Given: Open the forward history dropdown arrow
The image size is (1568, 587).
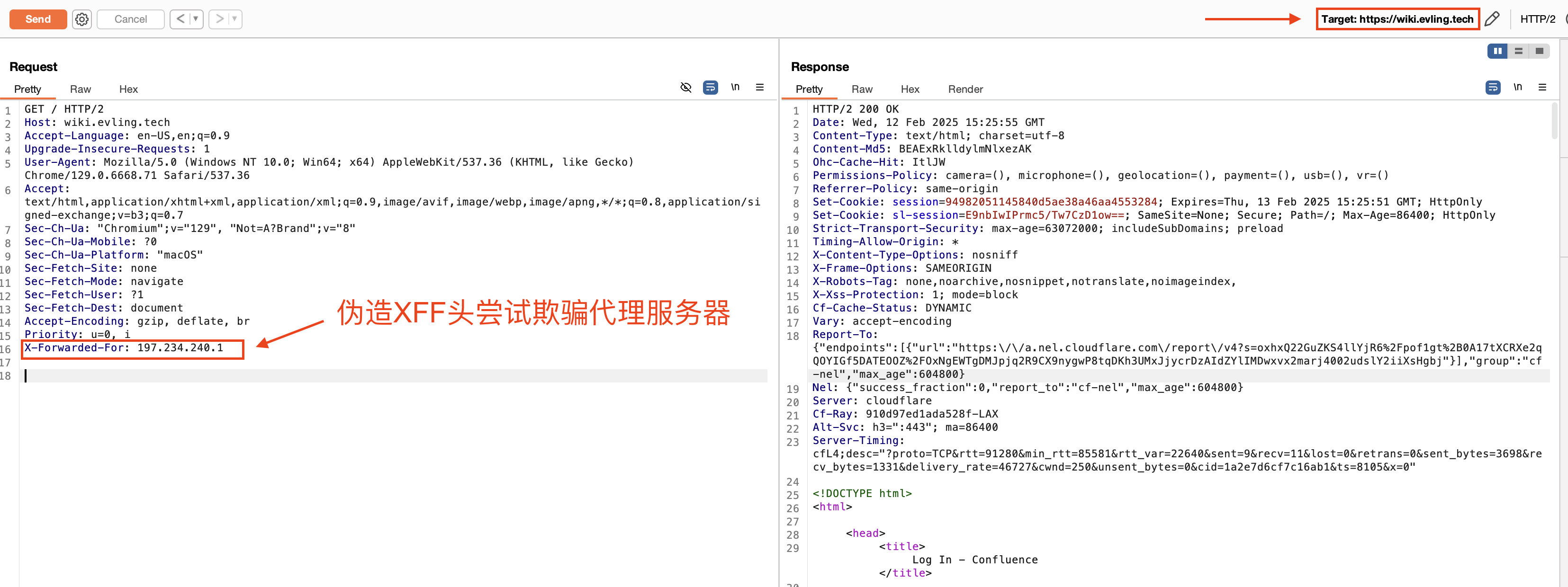Looking at the screenshot, I should coord(234,19).
